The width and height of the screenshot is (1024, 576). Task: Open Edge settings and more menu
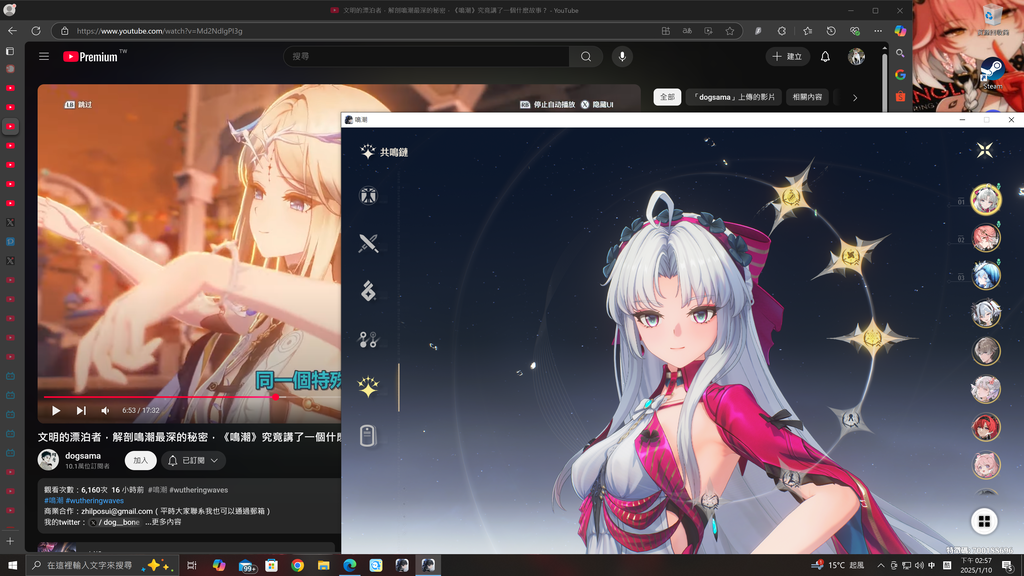(x=878, y=31)
